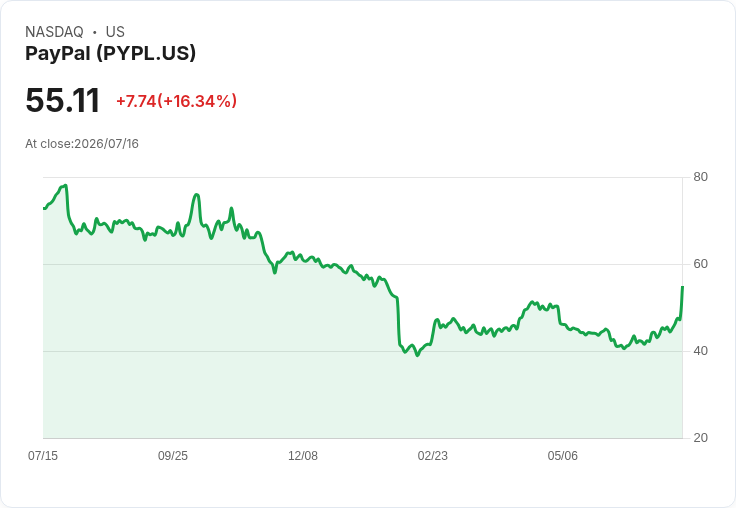Click the 20 y-axis price label

click(x=700, y=438)
